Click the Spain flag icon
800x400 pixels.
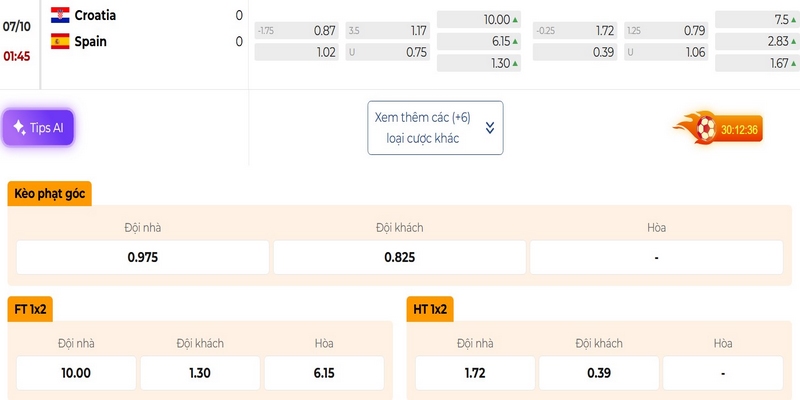coord(60,41)
